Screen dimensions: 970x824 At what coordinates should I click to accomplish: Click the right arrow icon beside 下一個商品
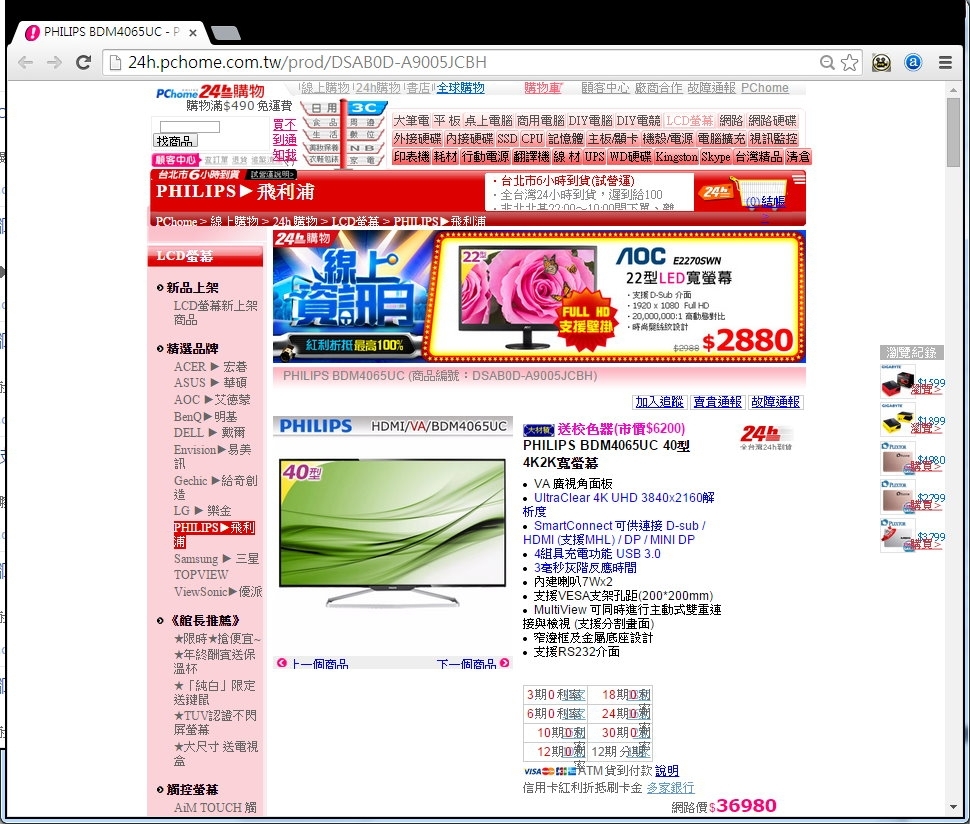pos(505,663)
